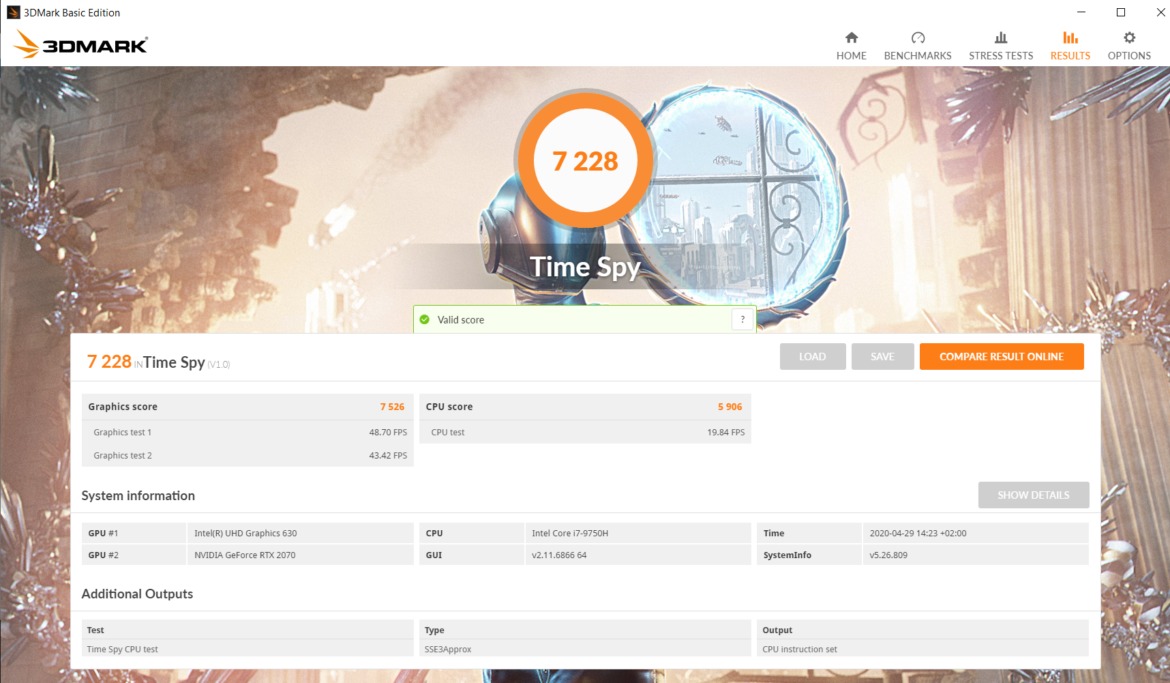Click the orange 7 228 score circle
The image size is (1170, 683).
pyautogui.click(x=585, y=161)
